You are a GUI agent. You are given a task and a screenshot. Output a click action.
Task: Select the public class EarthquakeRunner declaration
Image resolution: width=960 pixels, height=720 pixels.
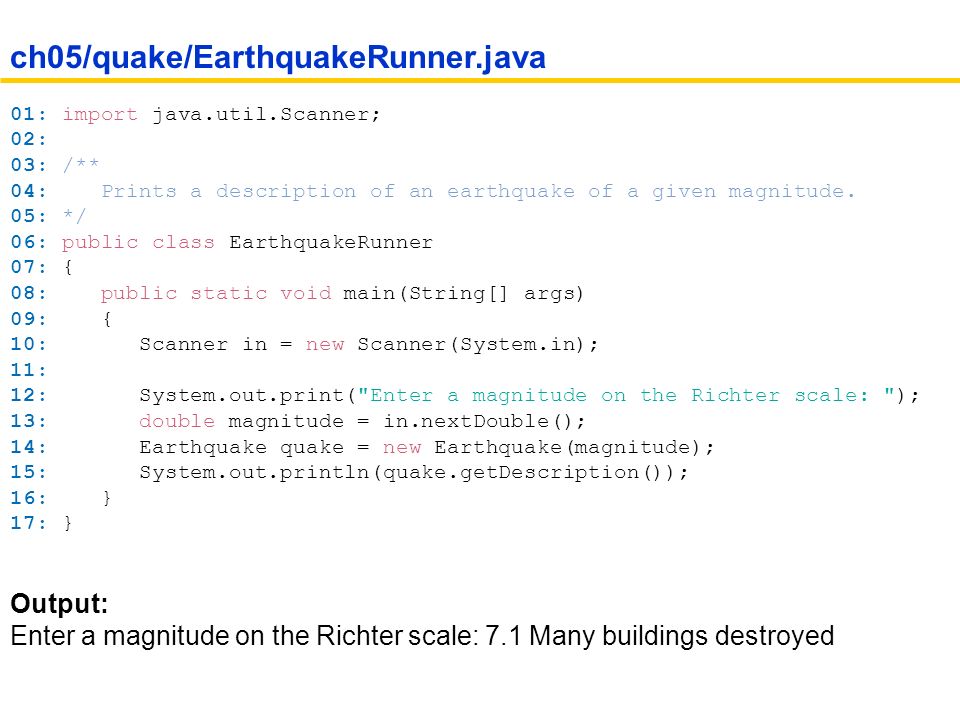(x=247, y=242)
